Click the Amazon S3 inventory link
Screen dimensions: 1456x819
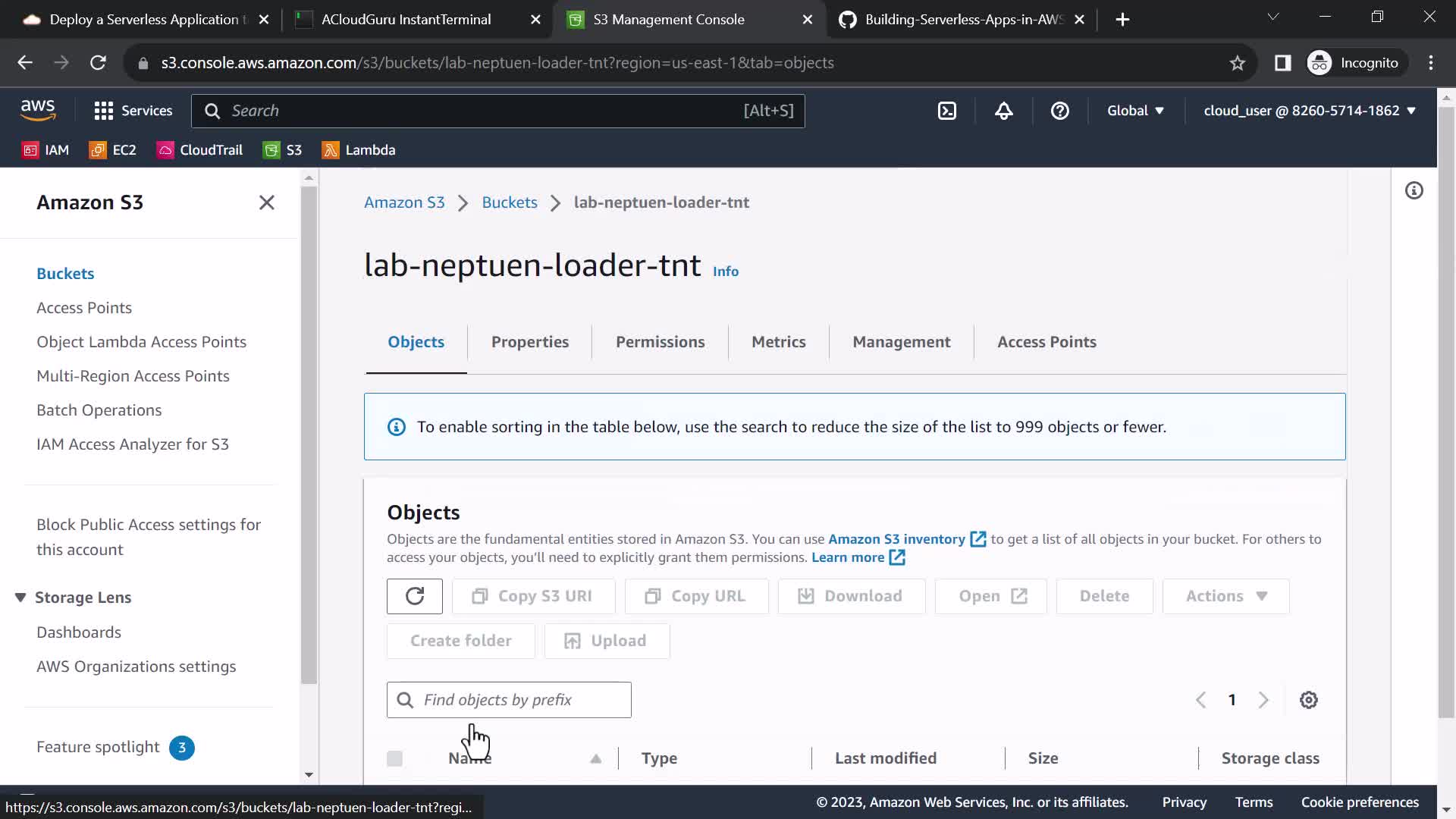coord(896,539)
